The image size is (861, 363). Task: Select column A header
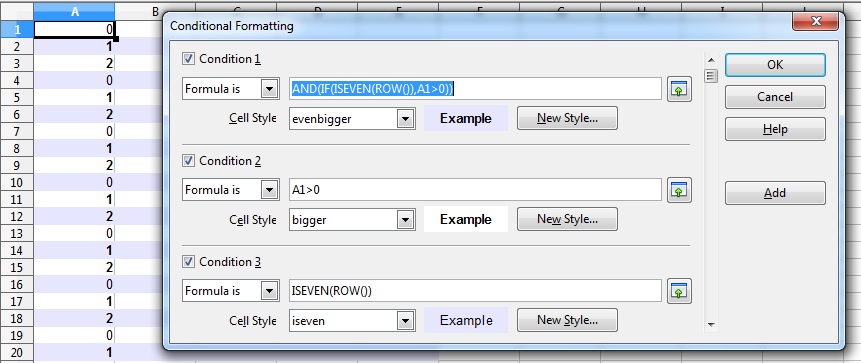click(x=75, y=11)
